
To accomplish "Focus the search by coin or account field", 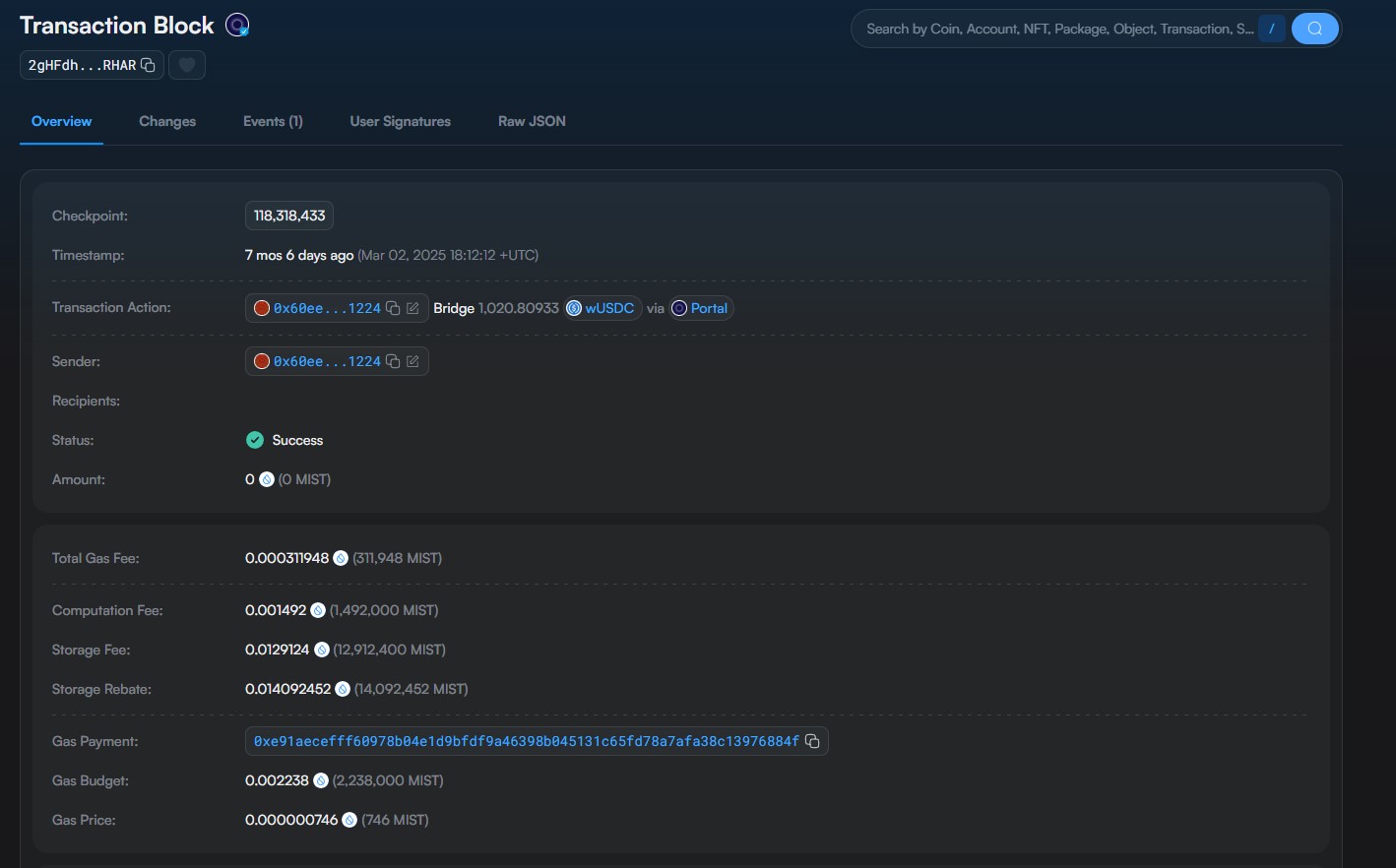I will pyautogui.click(x=1058, y=29).
